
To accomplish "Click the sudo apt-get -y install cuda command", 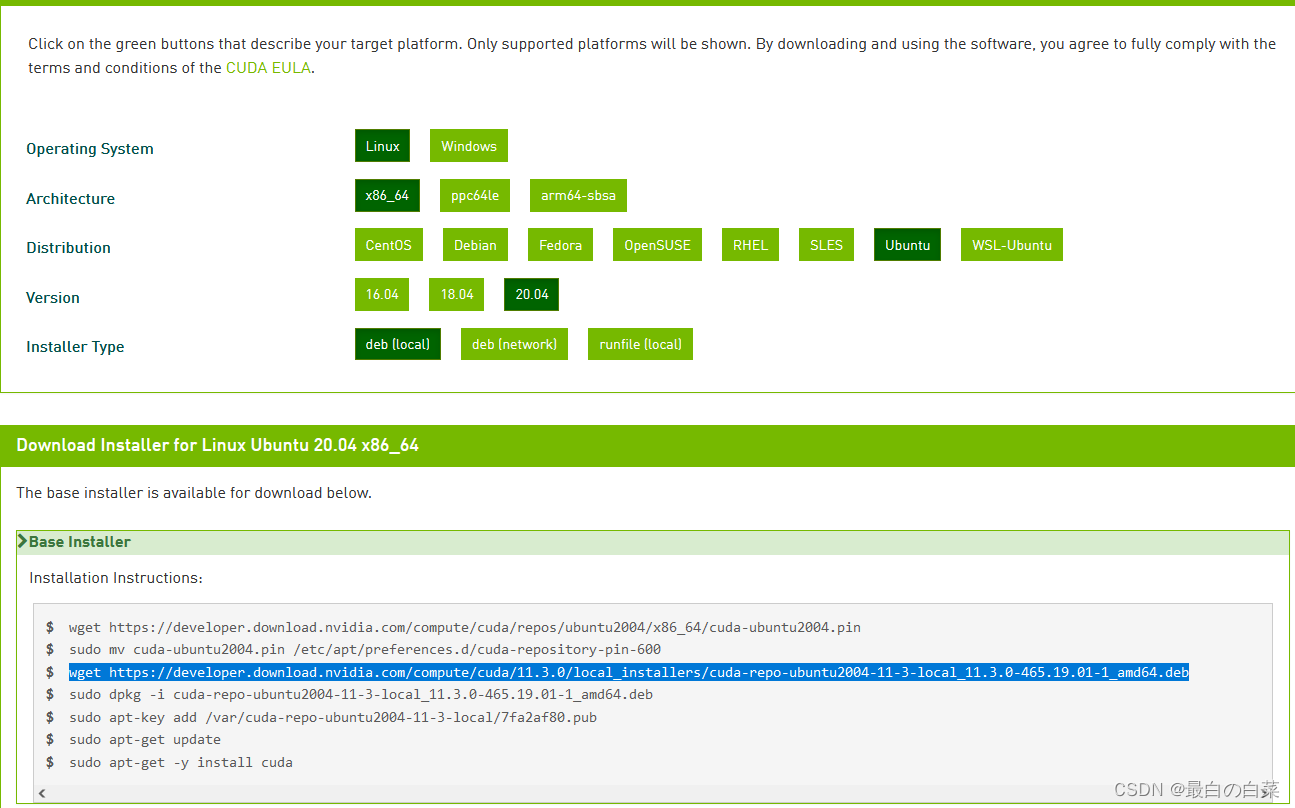I will point(181,762).
